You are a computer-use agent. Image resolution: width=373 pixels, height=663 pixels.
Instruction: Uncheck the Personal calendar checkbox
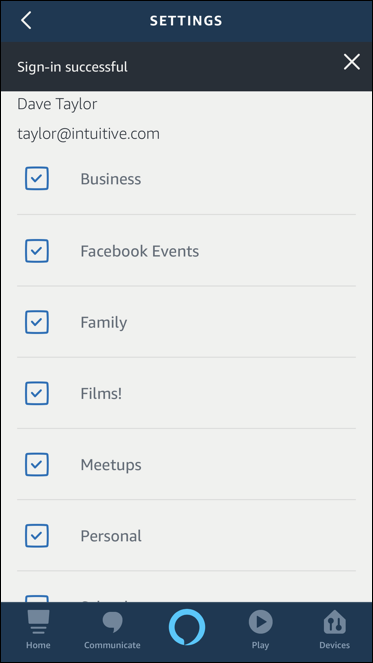37,536
